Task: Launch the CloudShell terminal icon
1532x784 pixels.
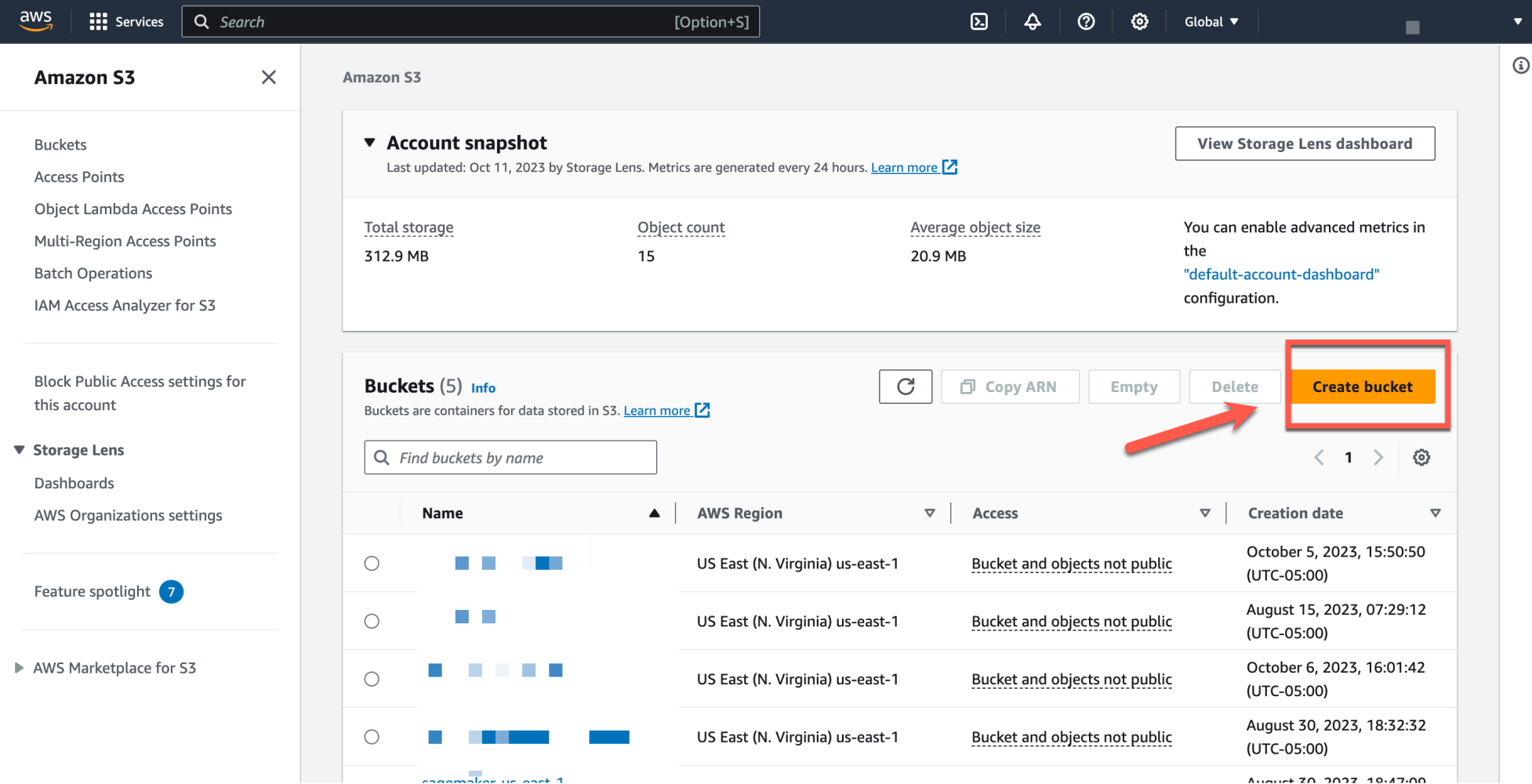Action: pyautogui.click(x=979, y=22)
